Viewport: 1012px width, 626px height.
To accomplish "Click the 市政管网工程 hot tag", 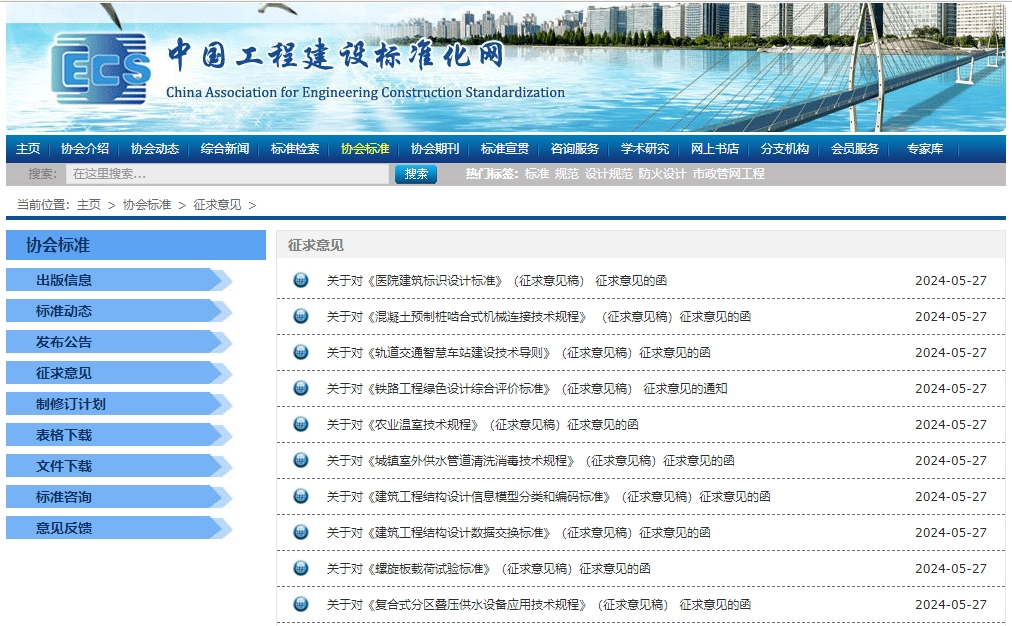I will [728, 174].
